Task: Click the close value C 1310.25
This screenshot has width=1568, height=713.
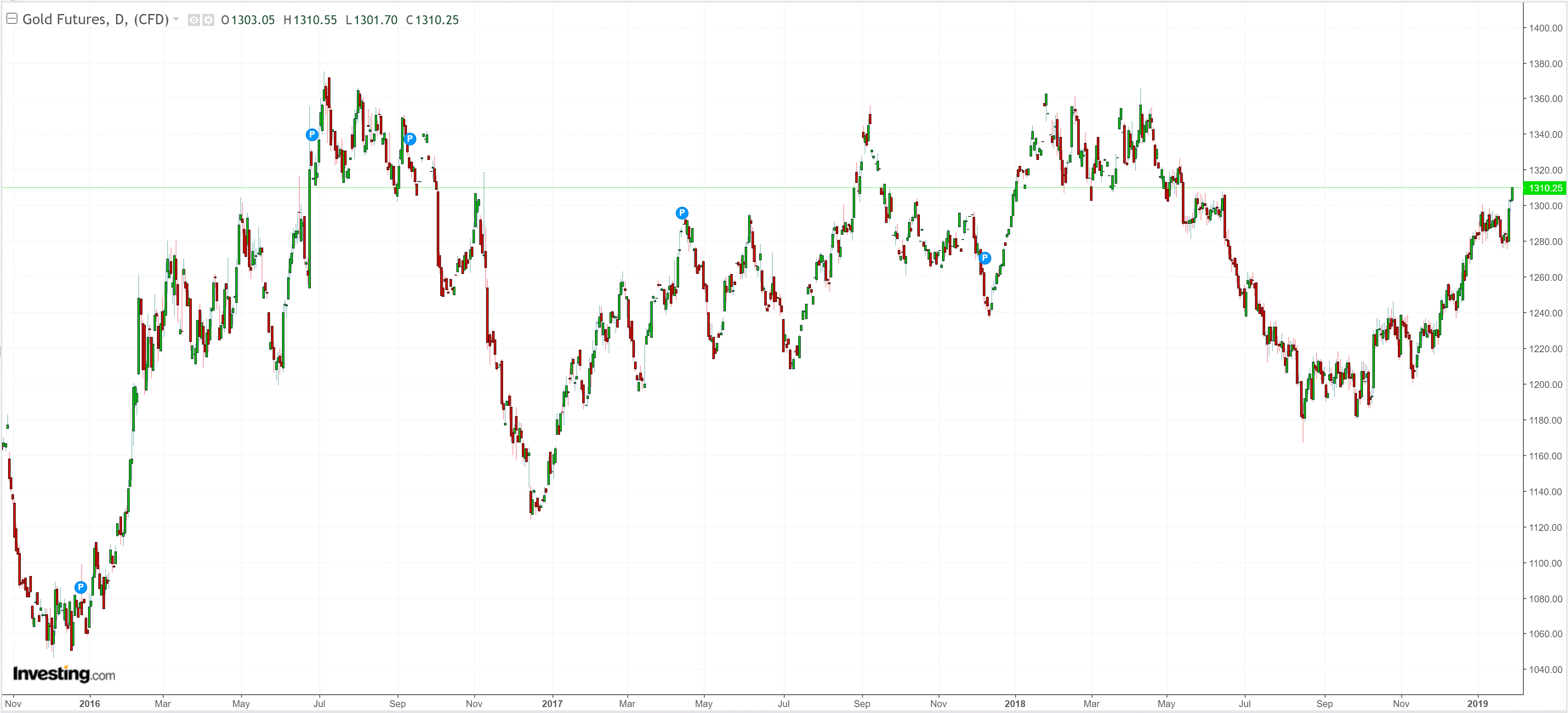Action: coord(432,20)
